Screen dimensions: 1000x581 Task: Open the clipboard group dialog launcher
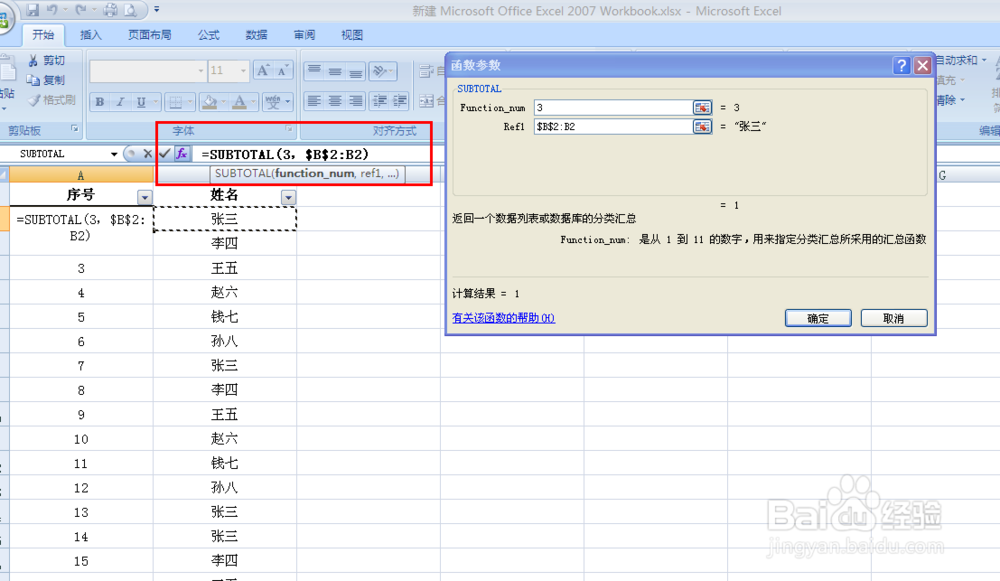point(75,129)
